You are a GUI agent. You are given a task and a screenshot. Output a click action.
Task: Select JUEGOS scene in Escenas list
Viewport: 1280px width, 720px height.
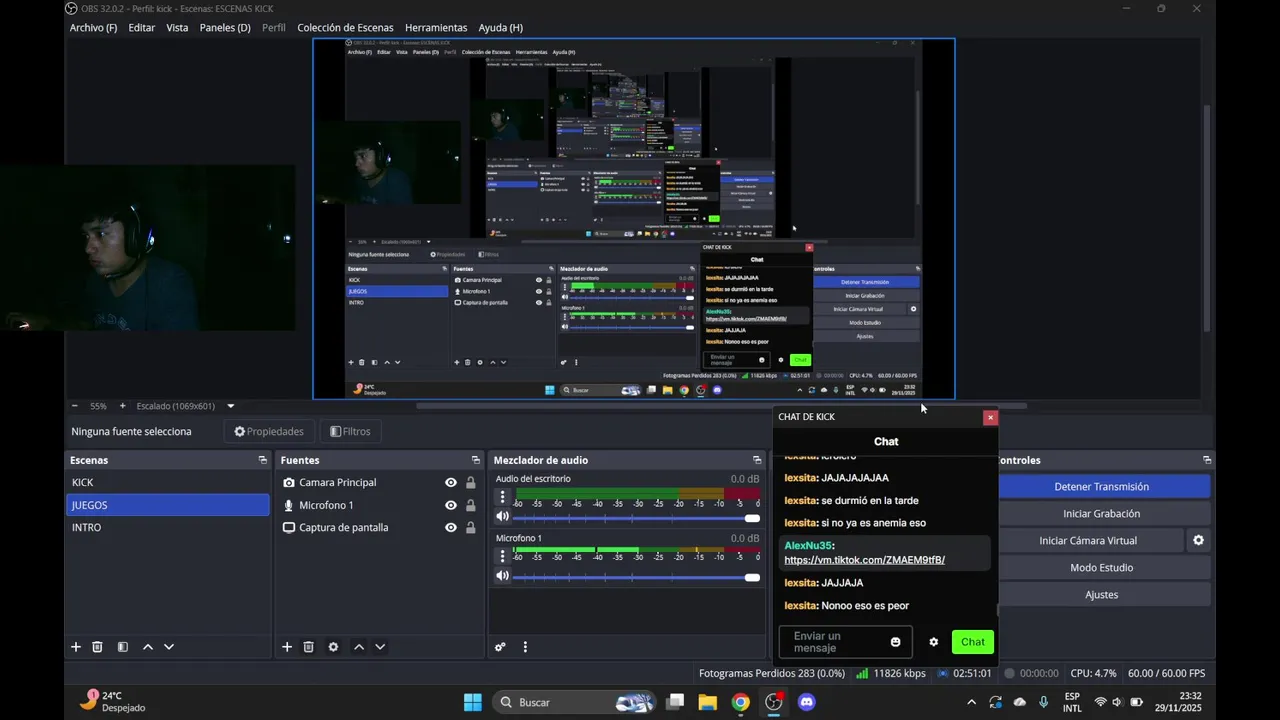[x=167, y=505]
